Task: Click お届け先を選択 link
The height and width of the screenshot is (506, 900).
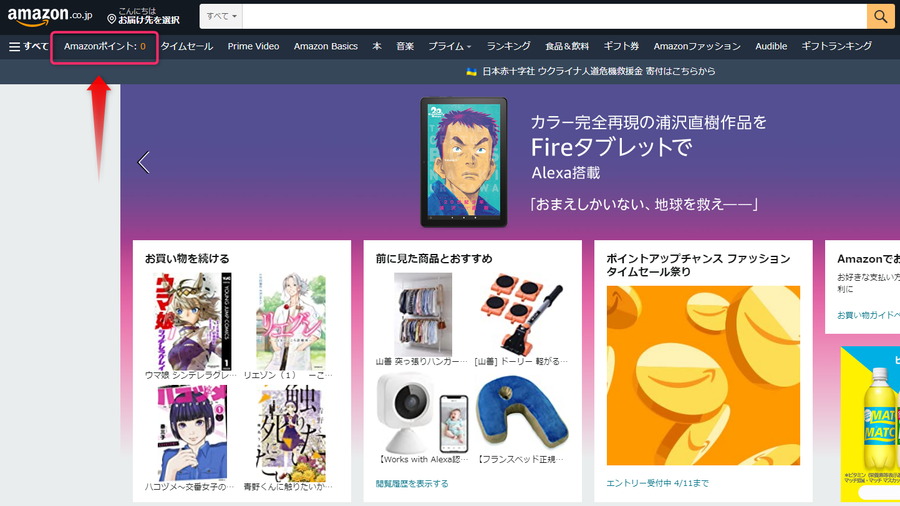Action: click(x=149, y=20)
